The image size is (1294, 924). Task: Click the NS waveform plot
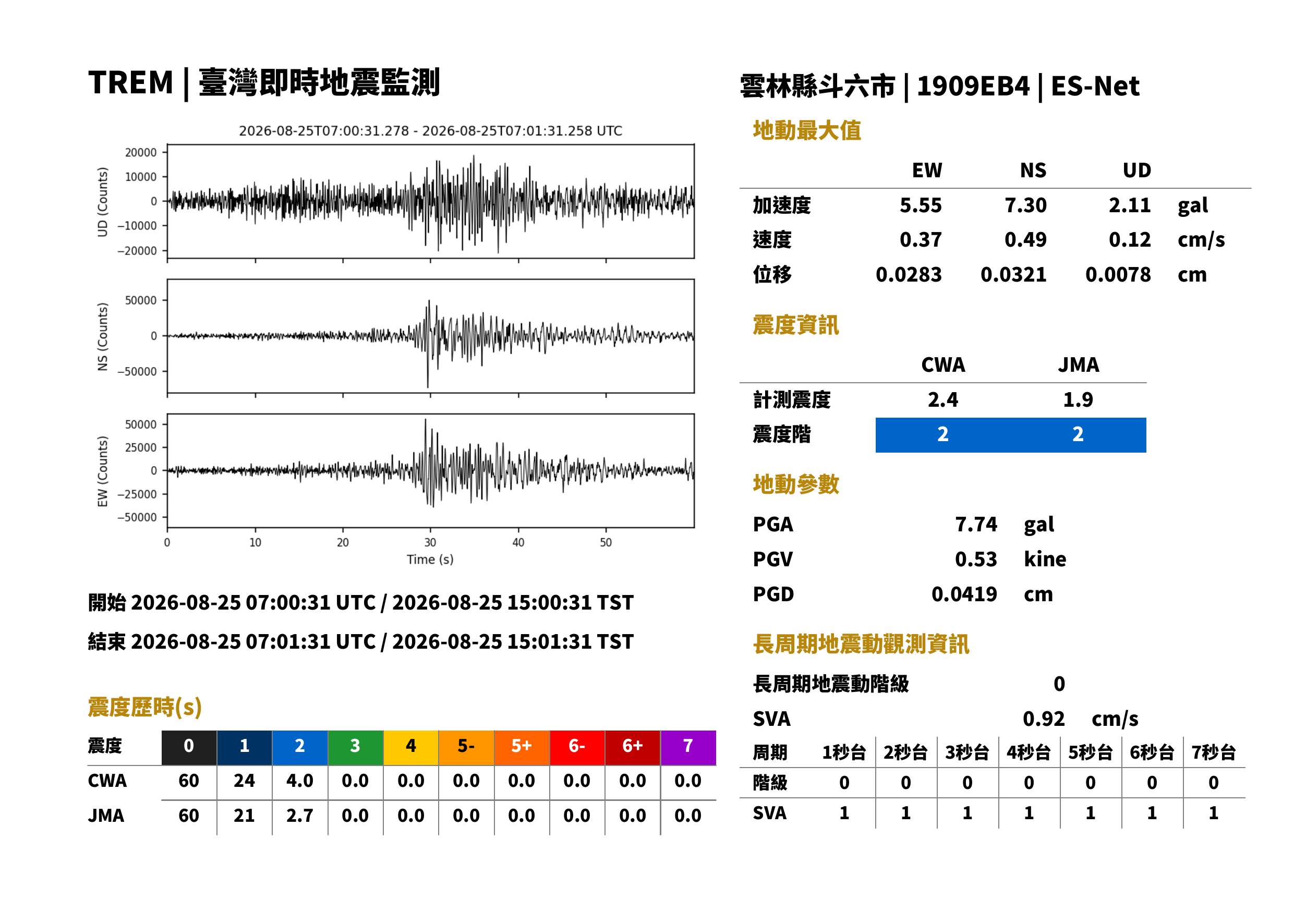tap(431, 336)
